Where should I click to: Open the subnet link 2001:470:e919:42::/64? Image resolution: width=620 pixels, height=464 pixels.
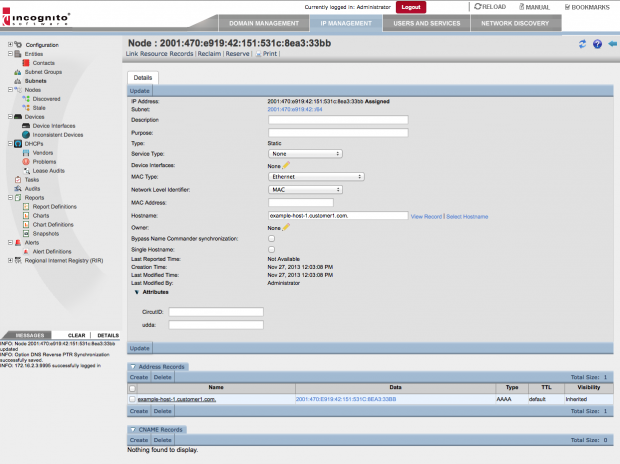[x=295, y=110]
